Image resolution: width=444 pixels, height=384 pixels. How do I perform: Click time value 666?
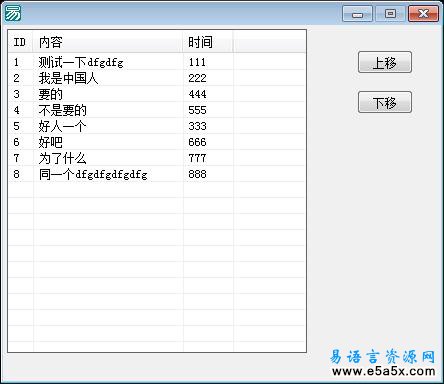coord(197,142)
